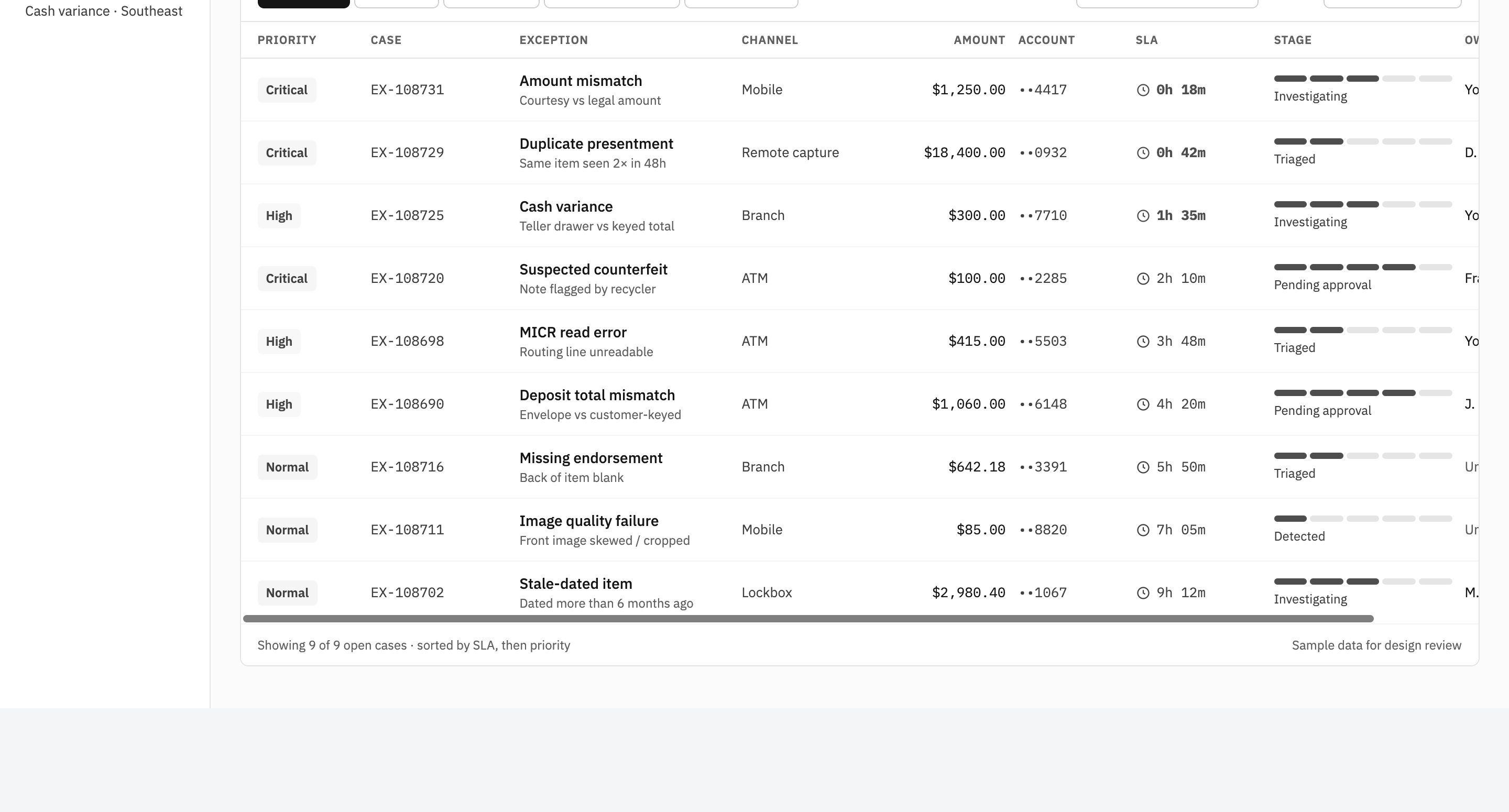The width and height of the screenshot is (1509, 812).
Task: Click the SLA clock icon beside 0h 18m
Action: [x=1143, y=90]
